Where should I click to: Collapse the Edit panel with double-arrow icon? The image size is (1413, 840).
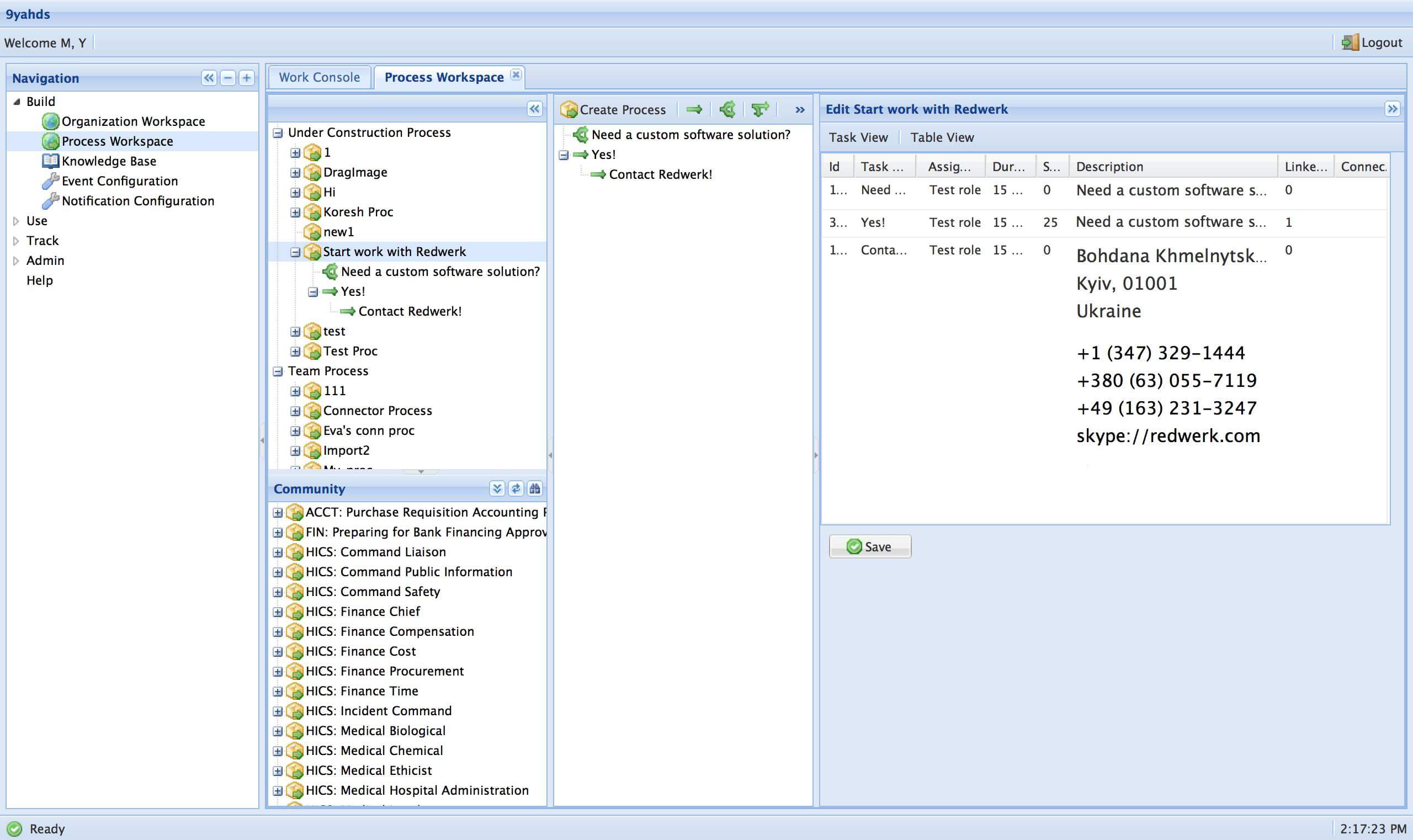pyautogui.click(x=1392, y=109)
